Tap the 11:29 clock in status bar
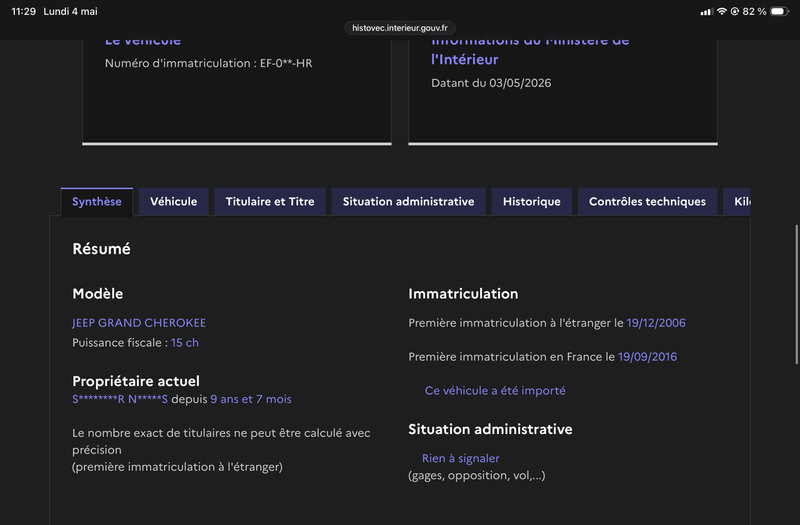Screen dimensions: 800x525 [x=23, y=11]
